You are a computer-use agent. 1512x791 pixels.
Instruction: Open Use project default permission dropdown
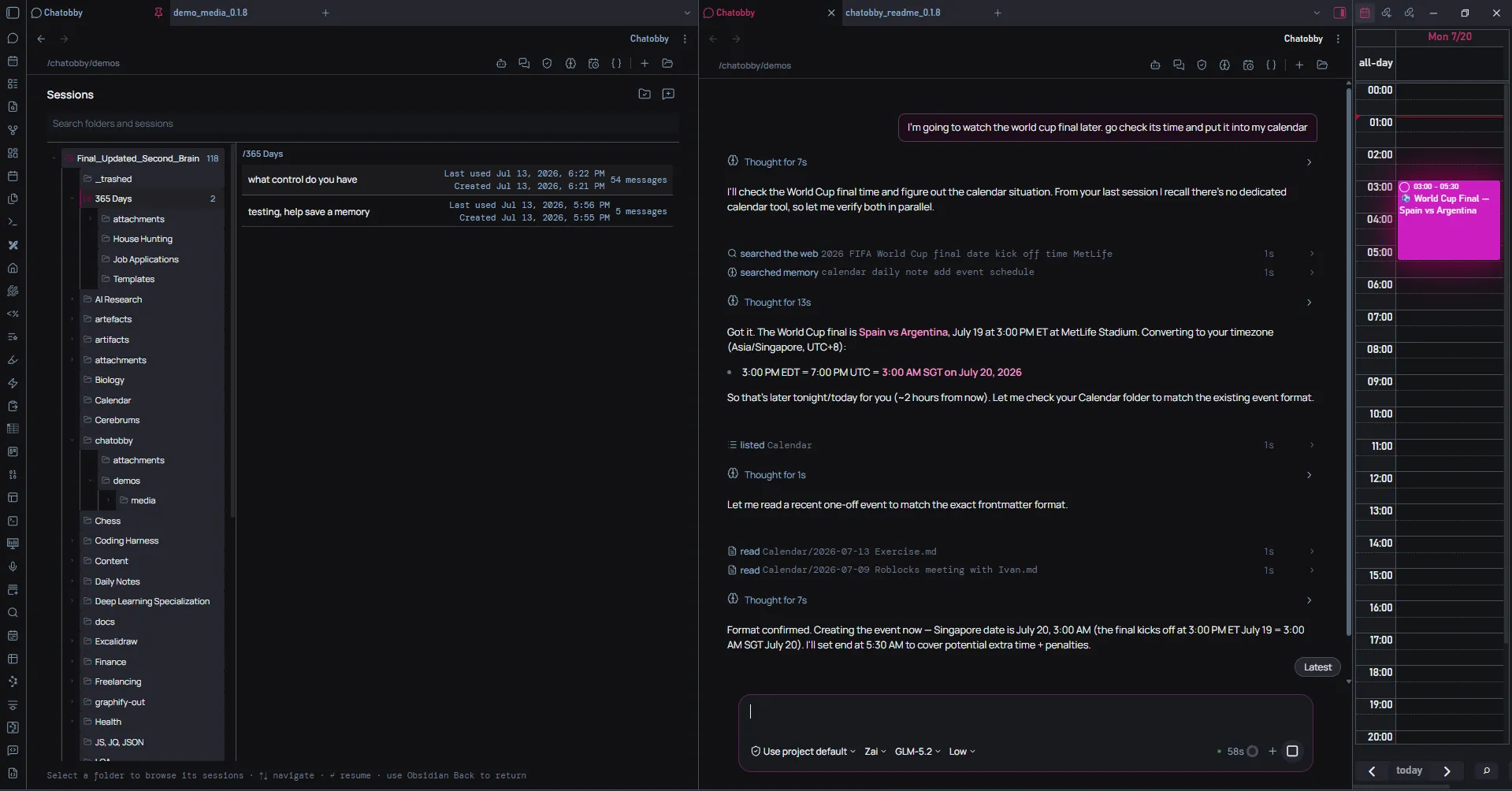point(803,752)
